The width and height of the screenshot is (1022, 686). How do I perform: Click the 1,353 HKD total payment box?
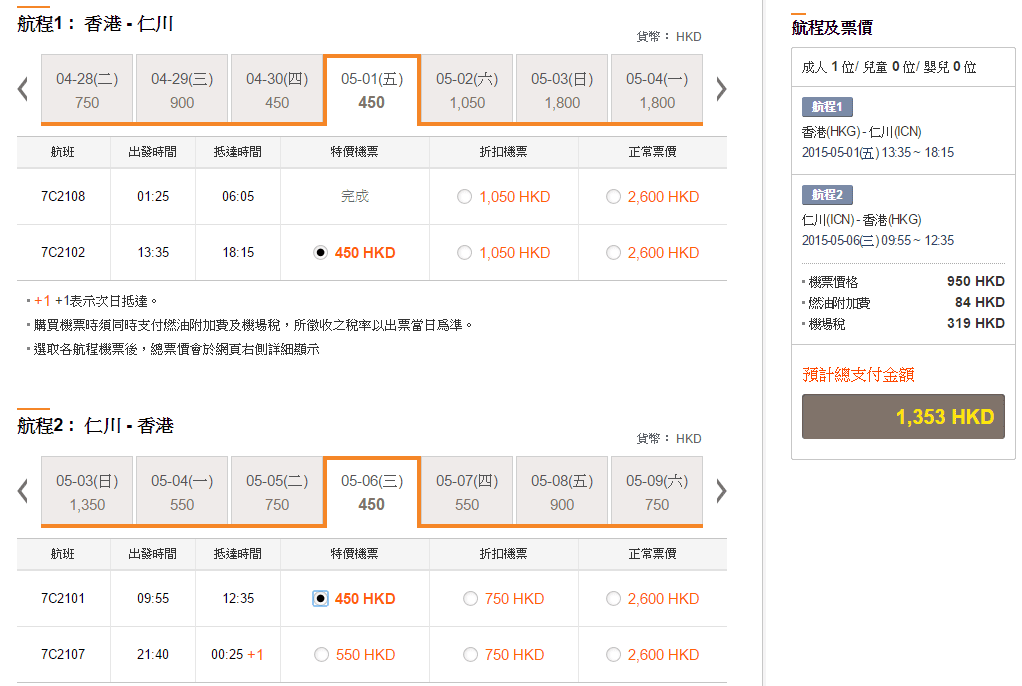coord(903,416)
